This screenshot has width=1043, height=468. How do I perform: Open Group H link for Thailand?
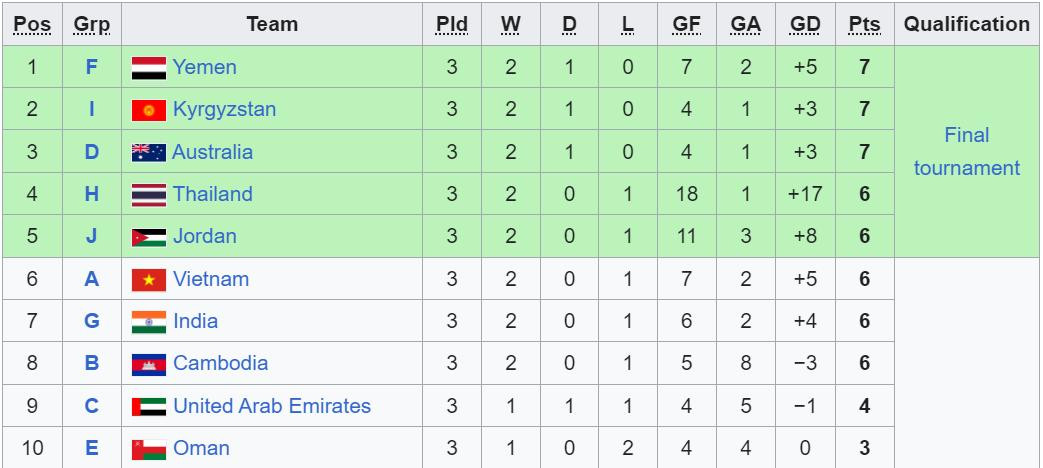pos(92,194)
